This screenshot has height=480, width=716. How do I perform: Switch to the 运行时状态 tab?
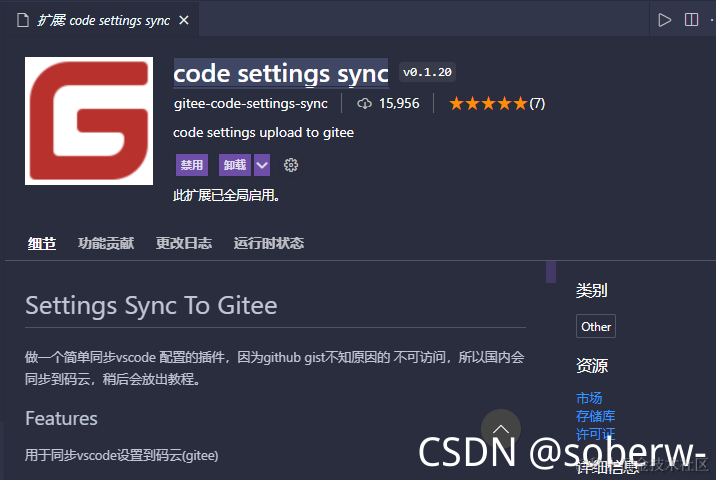click(x=268, y=243)
